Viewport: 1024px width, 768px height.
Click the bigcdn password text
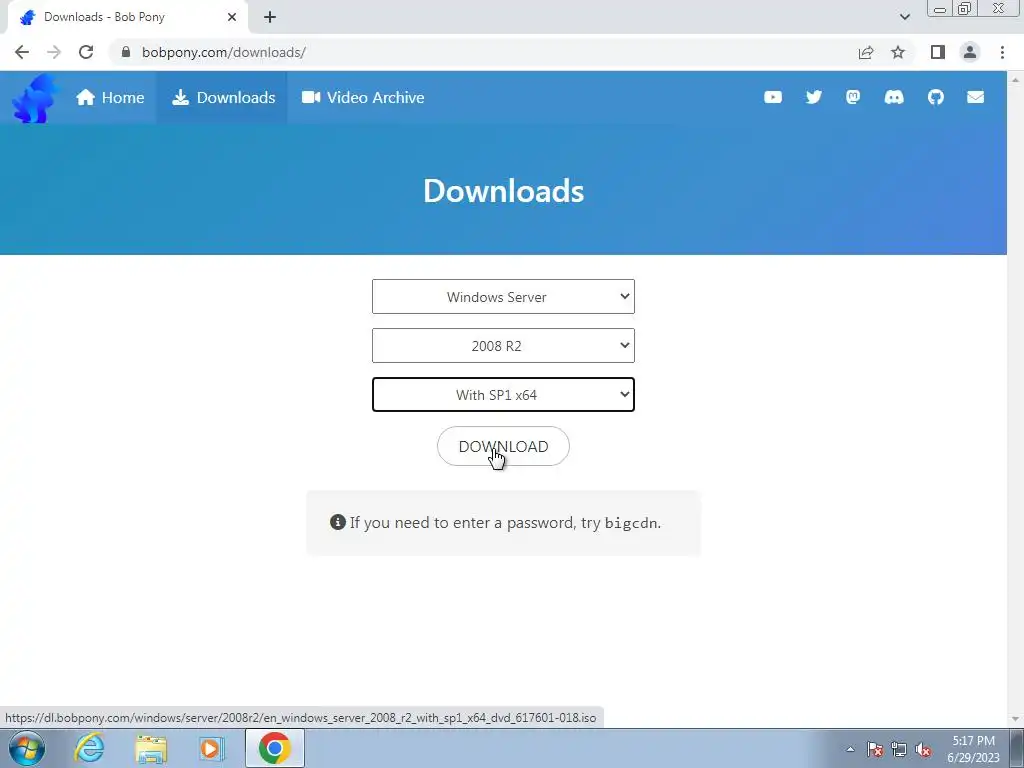(631, 523)
